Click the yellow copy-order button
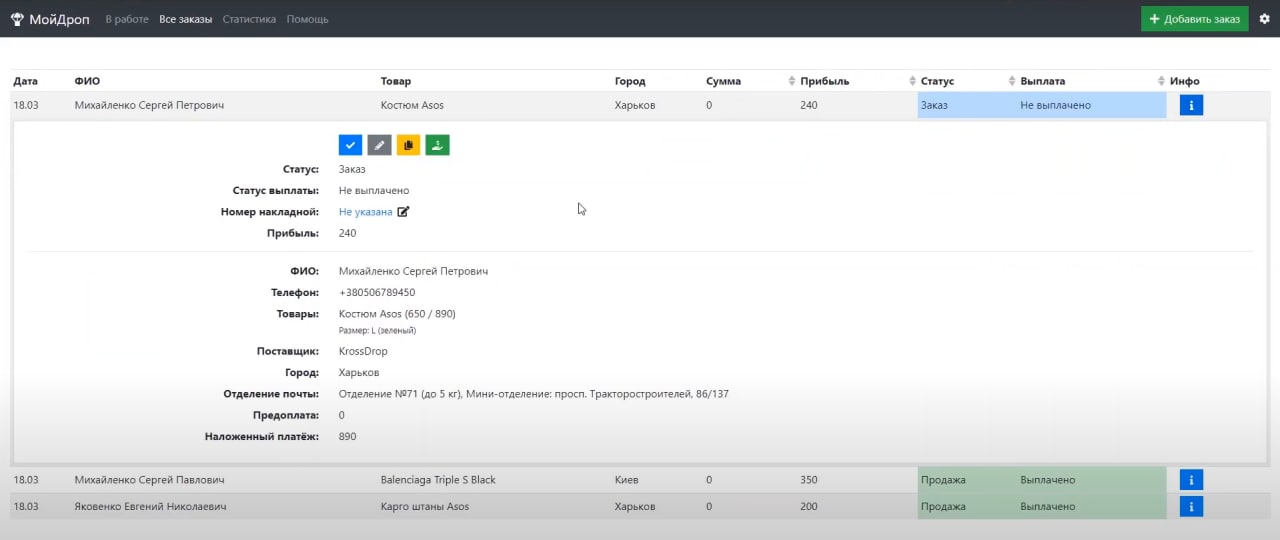The image size is (1280, 540). [x=408, y=145]
